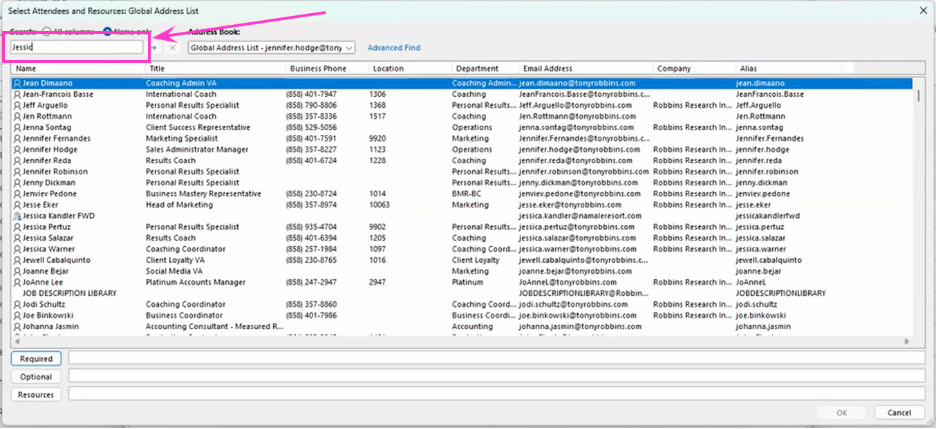Click into the search text box
936x429 pixels.
[x=76, y=47]
